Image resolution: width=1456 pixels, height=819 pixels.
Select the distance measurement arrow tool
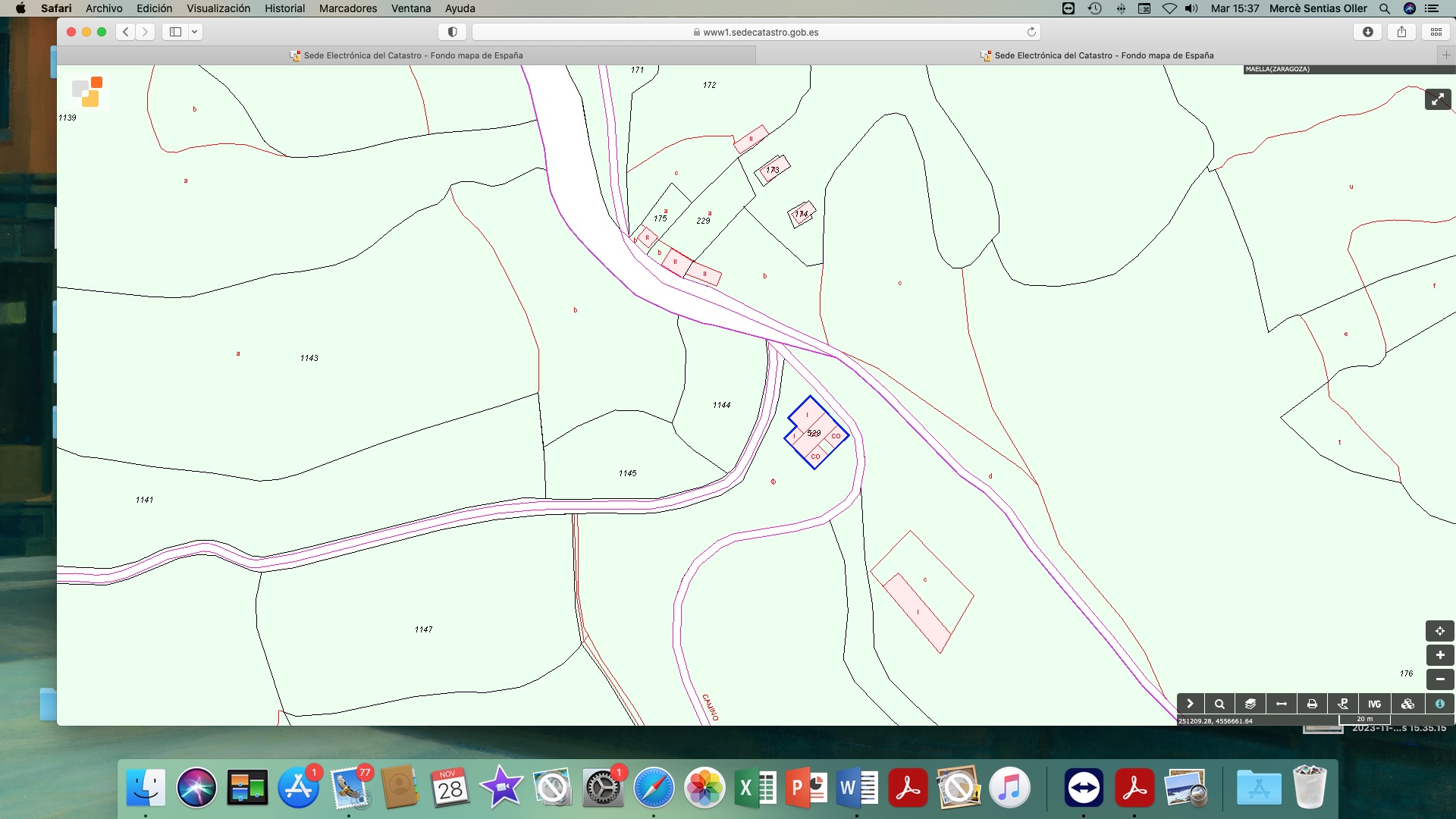coord(1282,704)
